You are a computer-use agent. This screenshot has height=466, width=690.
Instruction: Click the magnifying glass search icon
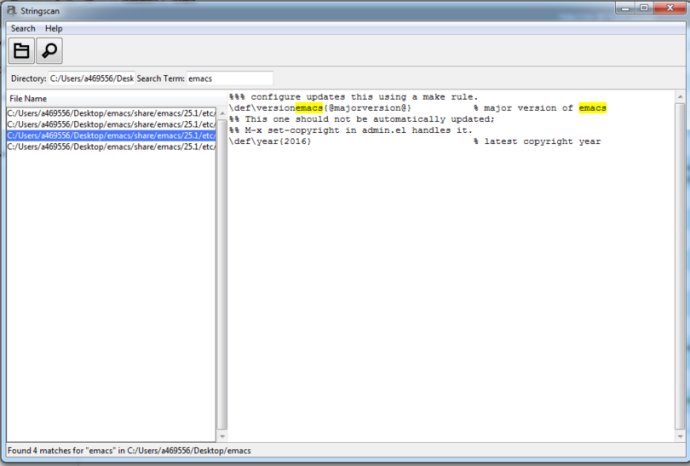pyautogui.click(x=49, y=51)
